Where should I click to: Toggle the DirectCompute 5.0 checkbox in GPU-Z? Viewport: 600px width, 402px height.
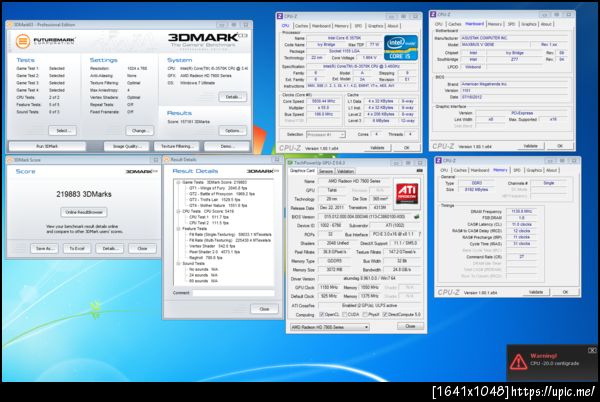click(385, 314)
